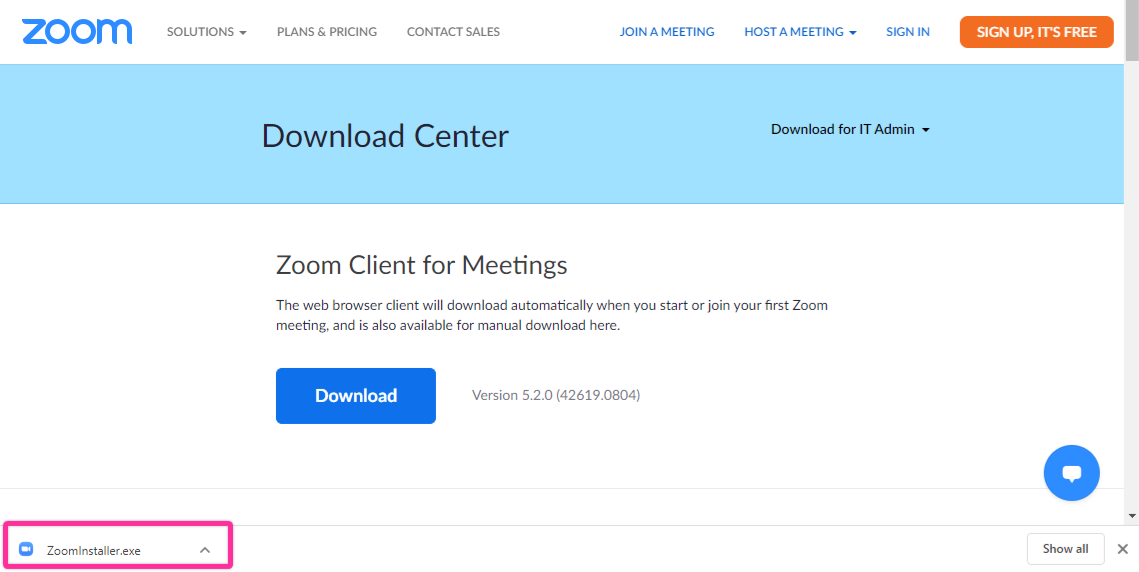Click the page scrollbar down arrow
This screenshot has width=1139, height=572.
coord(1131,516)
